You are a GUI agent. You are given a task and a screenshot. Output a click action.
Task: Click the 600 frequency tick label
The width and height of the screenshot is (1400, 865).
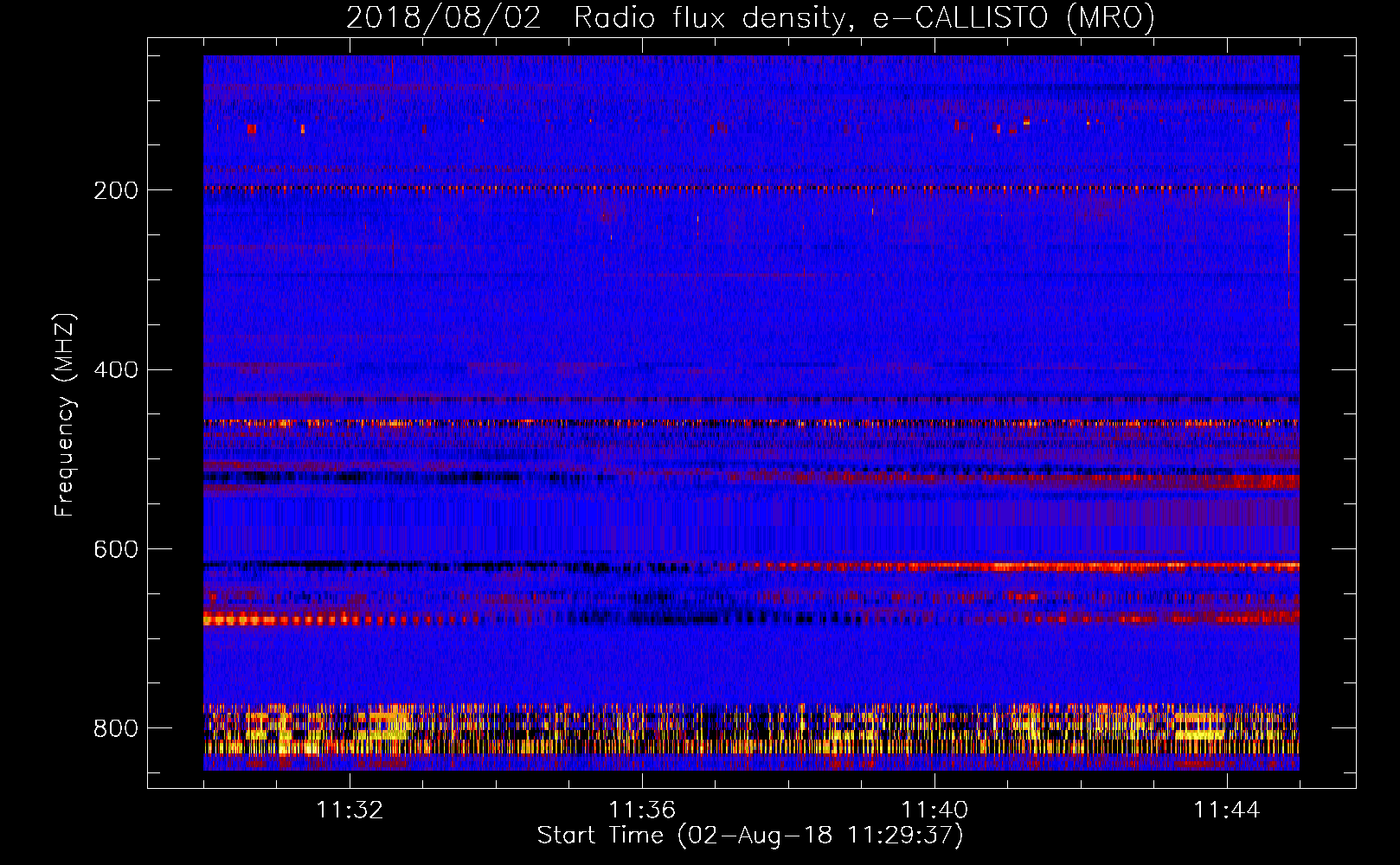[x=116, y=549]
